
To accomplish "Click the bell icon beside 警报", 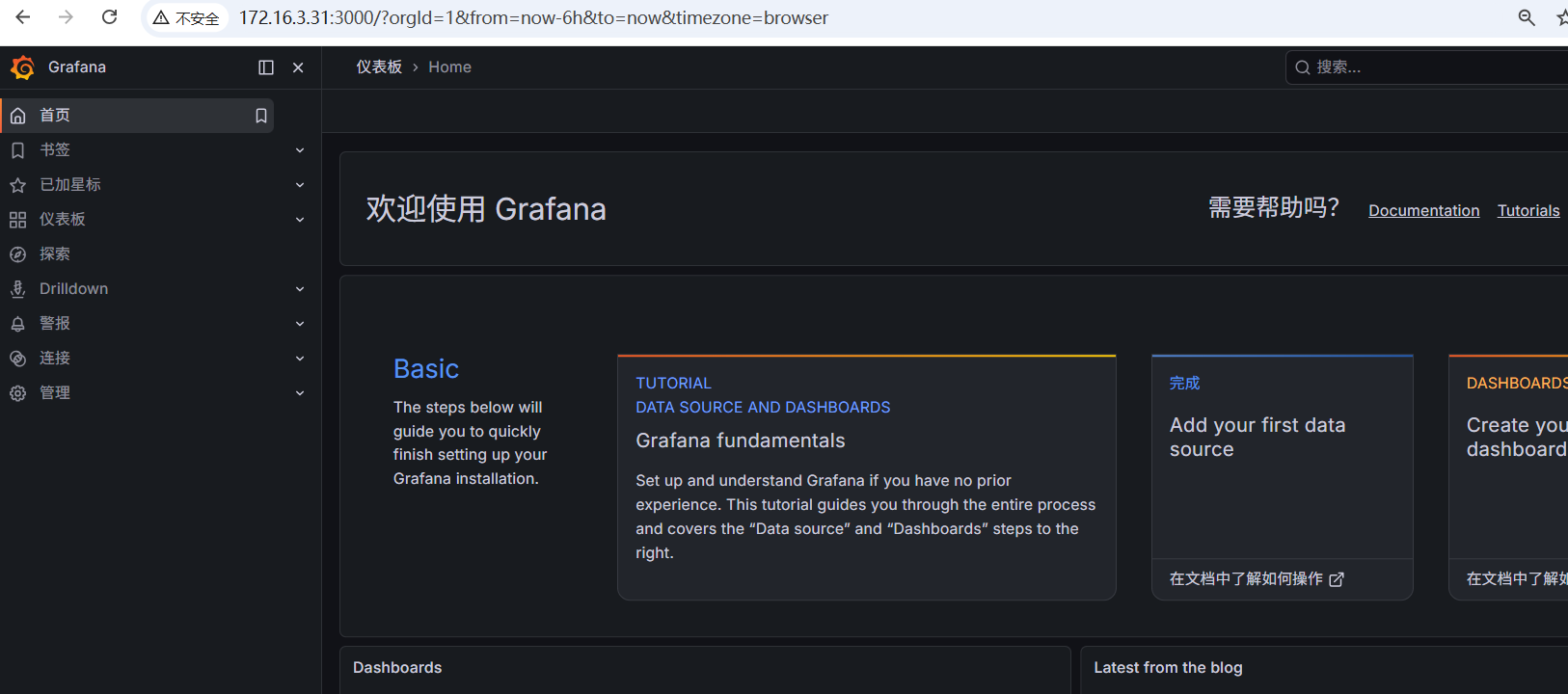I will [17, 324].
